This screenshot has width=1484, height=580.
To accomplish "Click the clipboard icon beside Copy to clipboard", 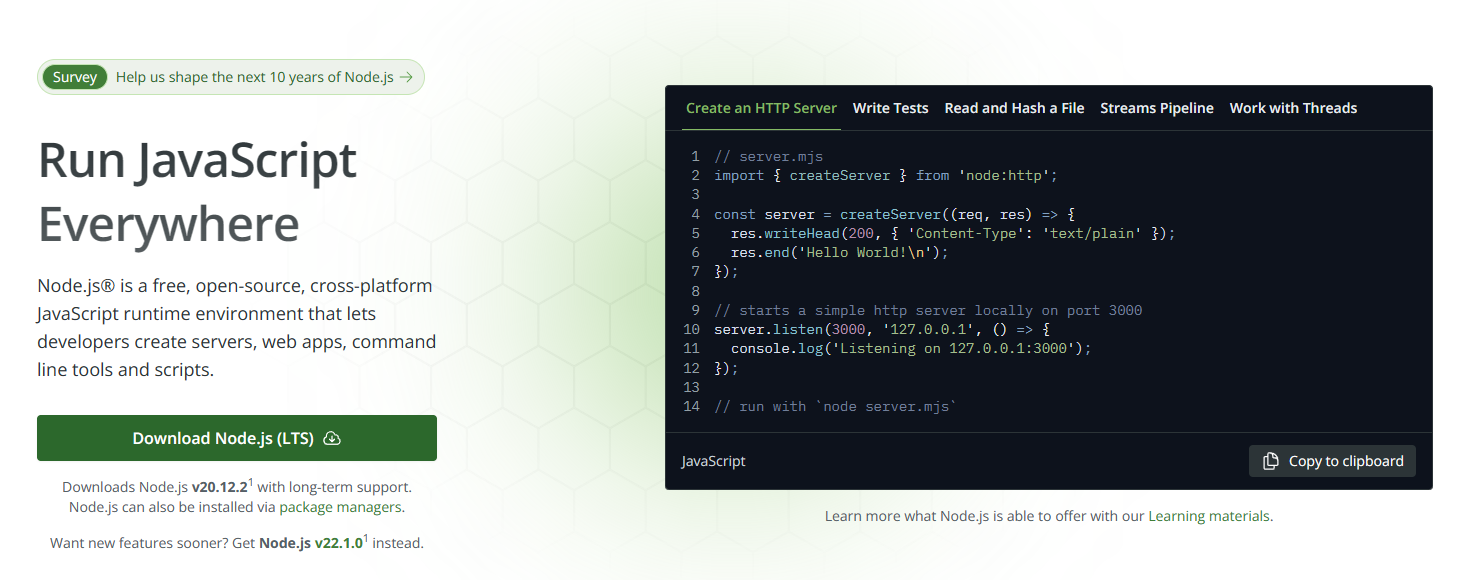I will click(x=1271, y=461).
